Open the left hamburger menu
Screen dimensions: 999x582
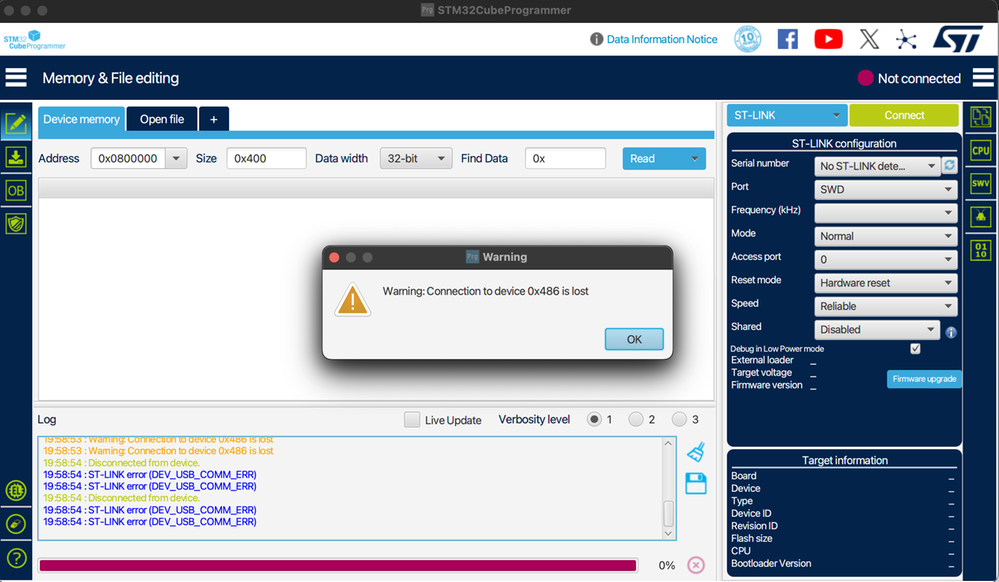coord(16,78)
